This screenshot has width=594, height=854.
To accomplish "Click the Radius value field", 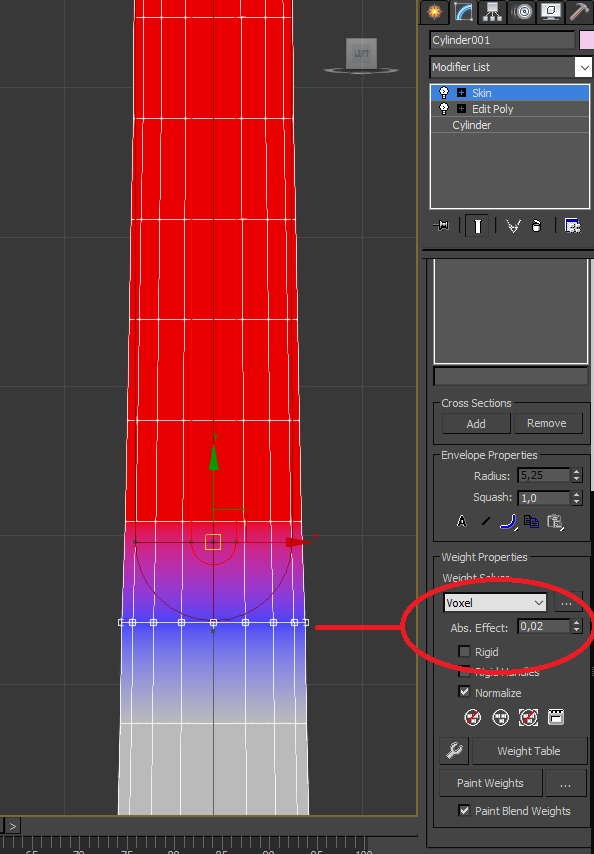I will [543, 475].
